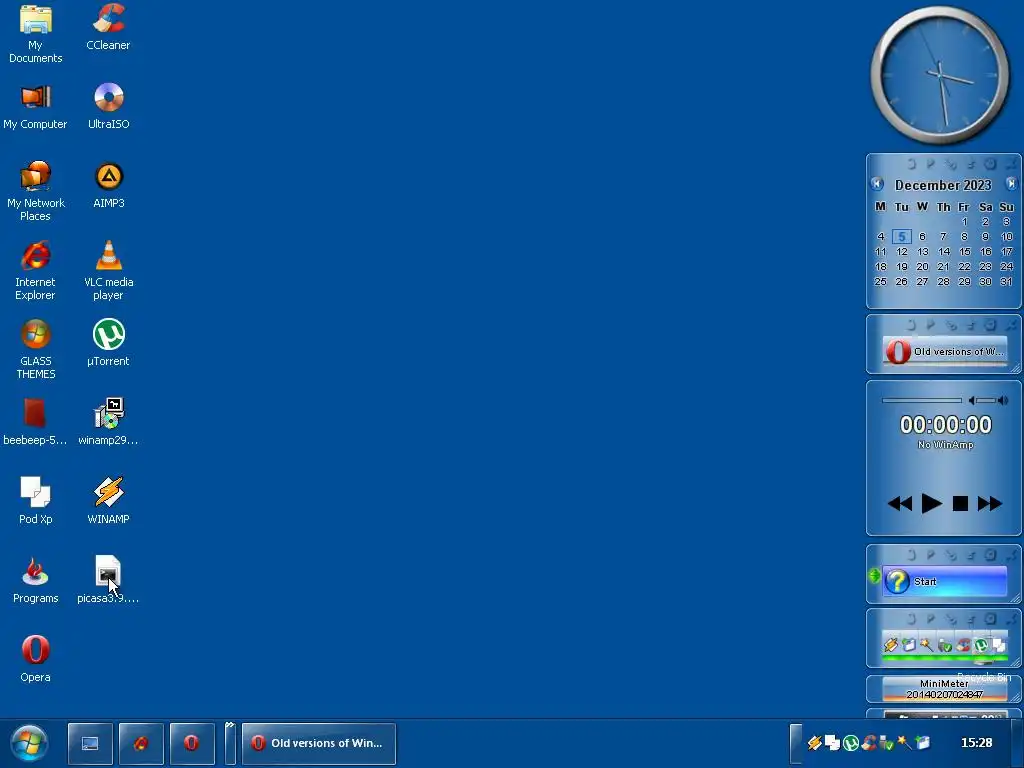Select the µTorrent desktop shortcut
Viewport: 1024px width, 768px height.
(108, 343)
